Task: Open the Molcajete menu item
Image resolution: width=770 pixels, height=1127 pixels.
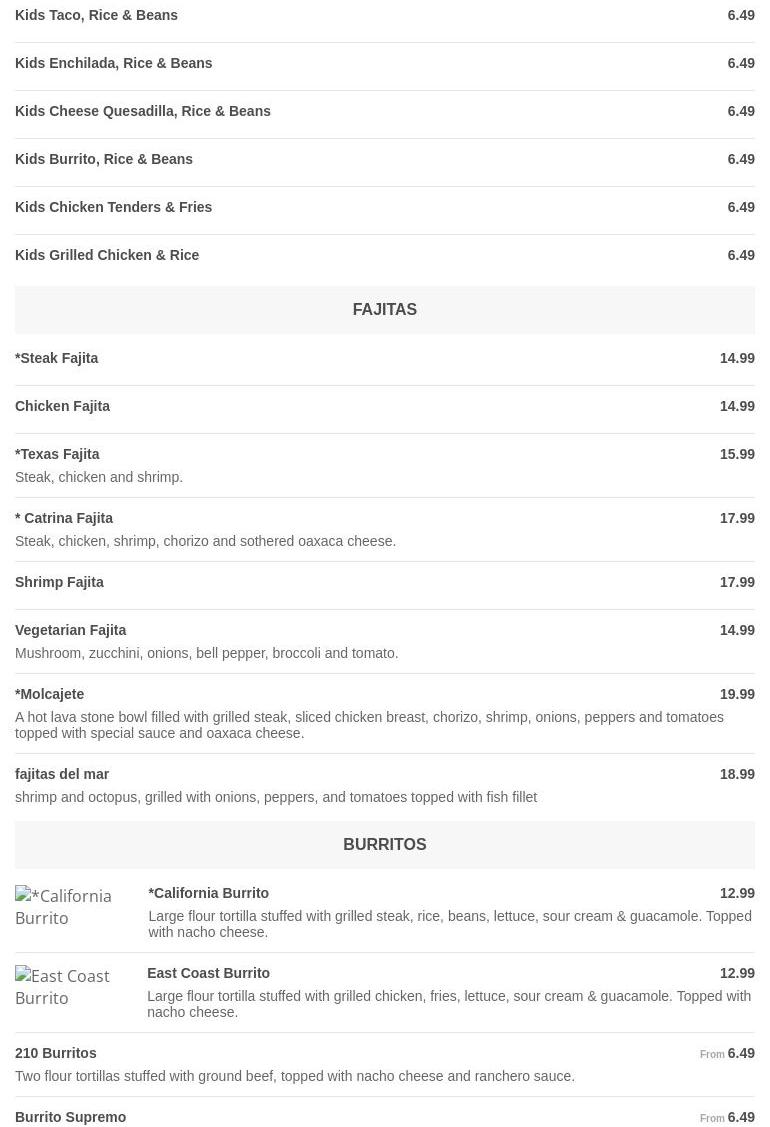Action: click(50, 695)
